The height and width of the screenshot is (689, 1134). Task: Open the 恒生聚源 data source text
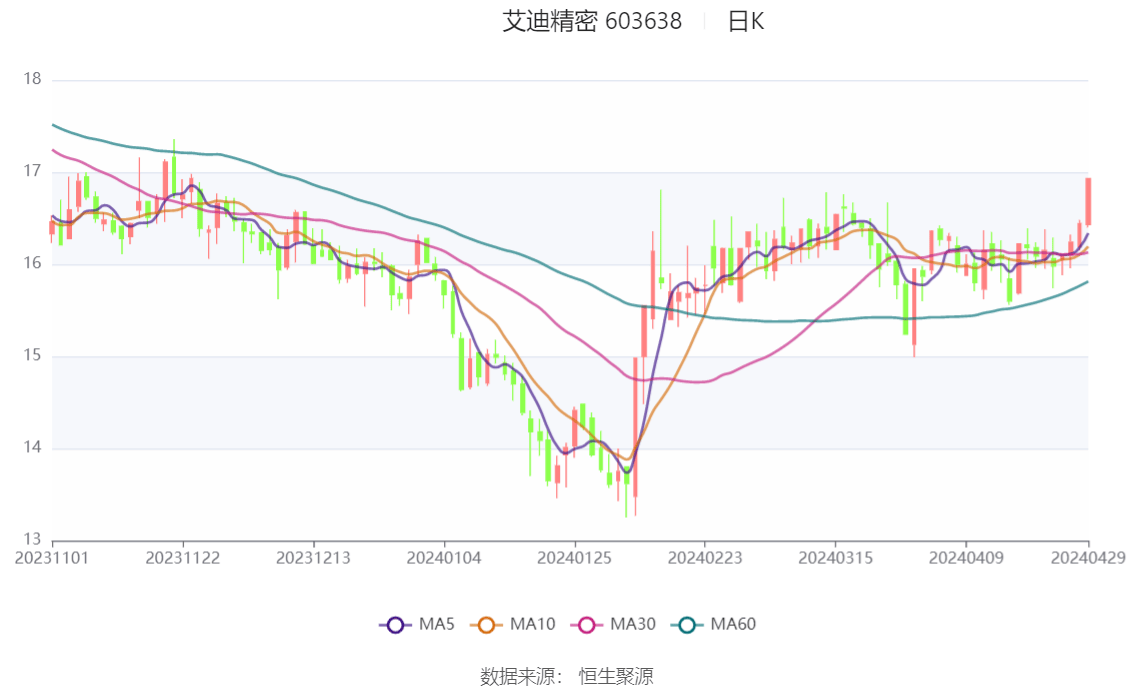[616, 677]
